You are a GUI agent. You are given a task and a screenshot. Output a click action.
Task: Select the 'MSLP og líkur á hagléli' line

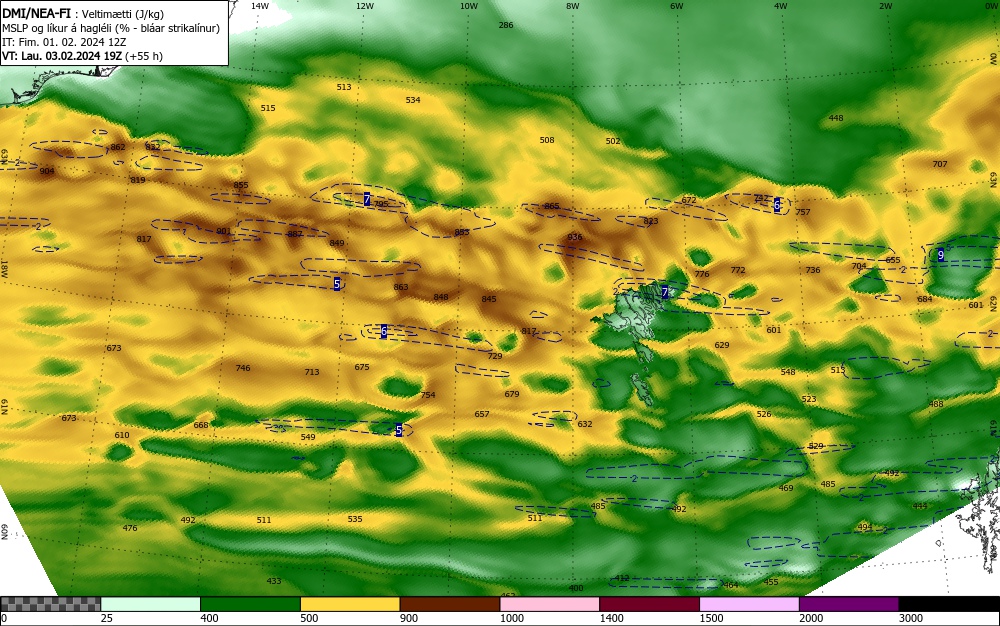point(111,28)
